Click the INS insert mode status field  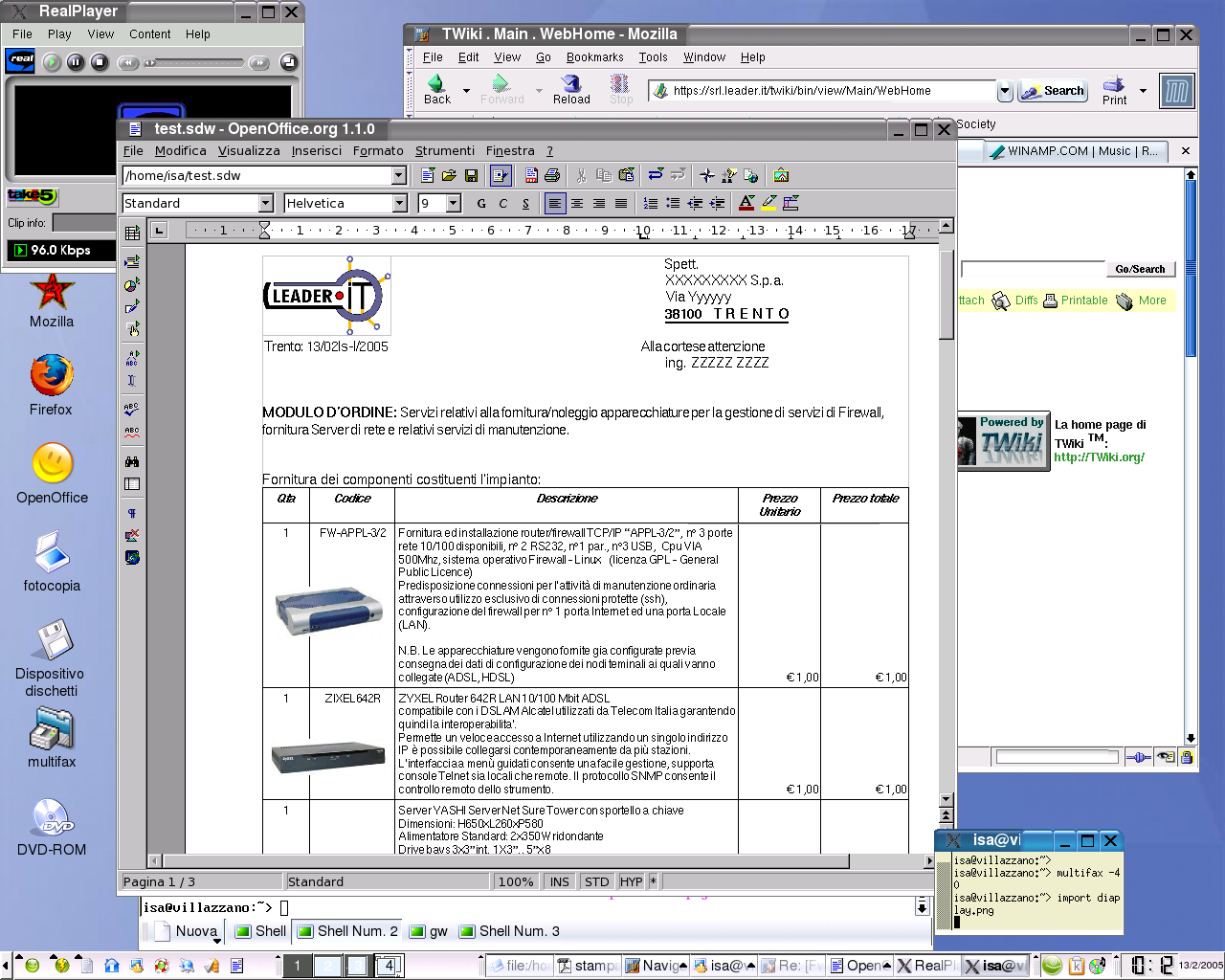coord(560,881)
